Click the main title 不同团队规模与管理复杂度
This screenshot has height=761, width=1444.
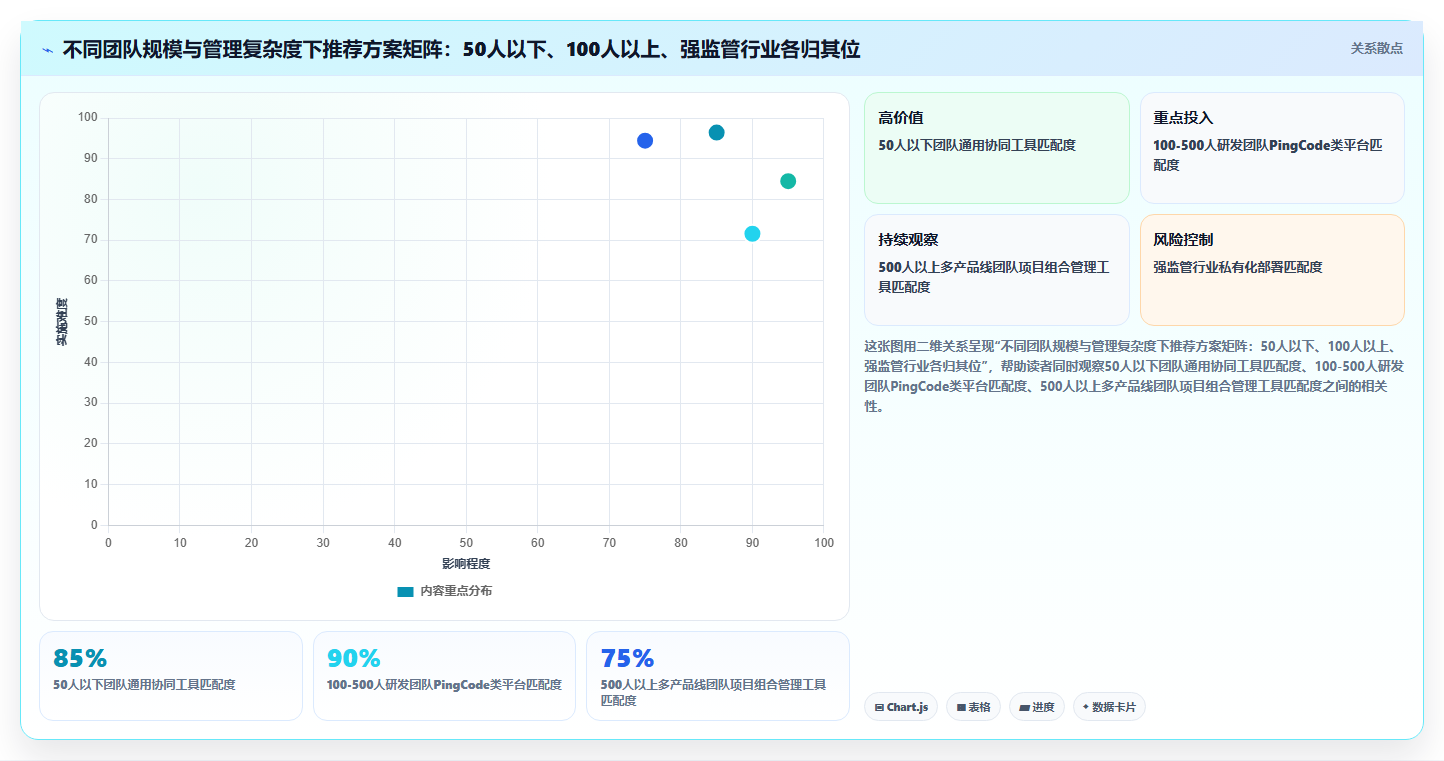tap(461, 49)
